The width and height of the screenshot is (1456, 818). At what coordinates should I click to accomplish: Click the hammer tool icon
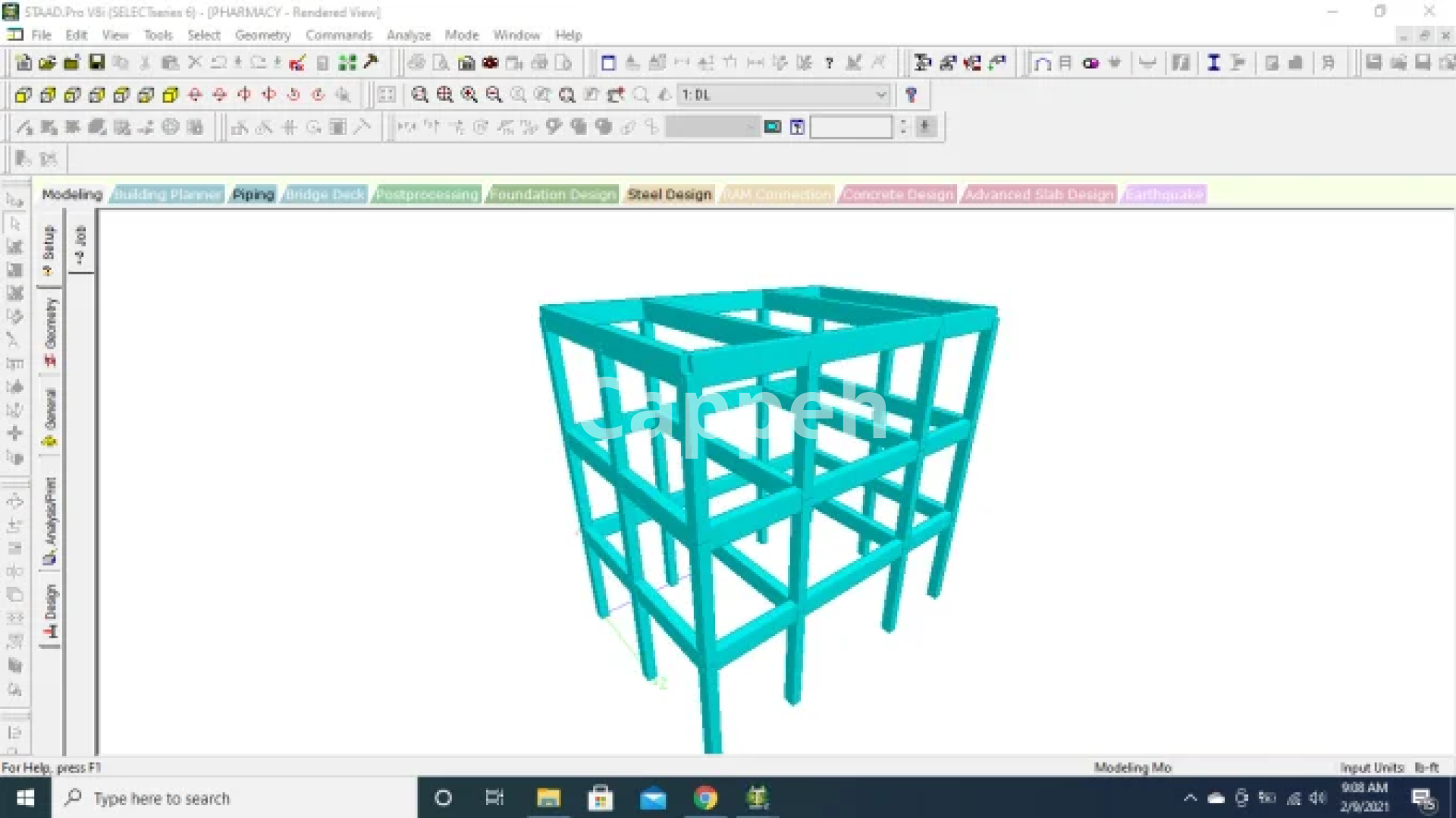371,63
